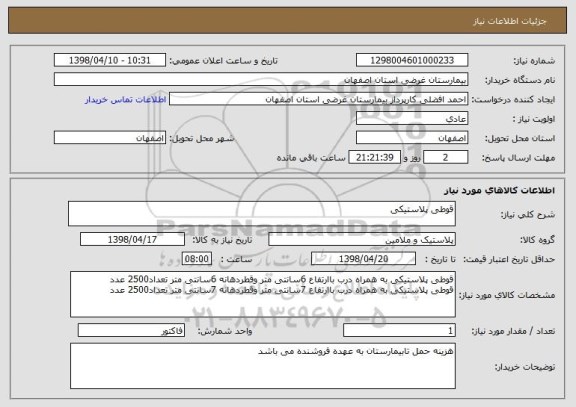Click the تاریخ نیاز به کالا field 1398/04/17
576x407 pixels.
(x=132, y=240)
